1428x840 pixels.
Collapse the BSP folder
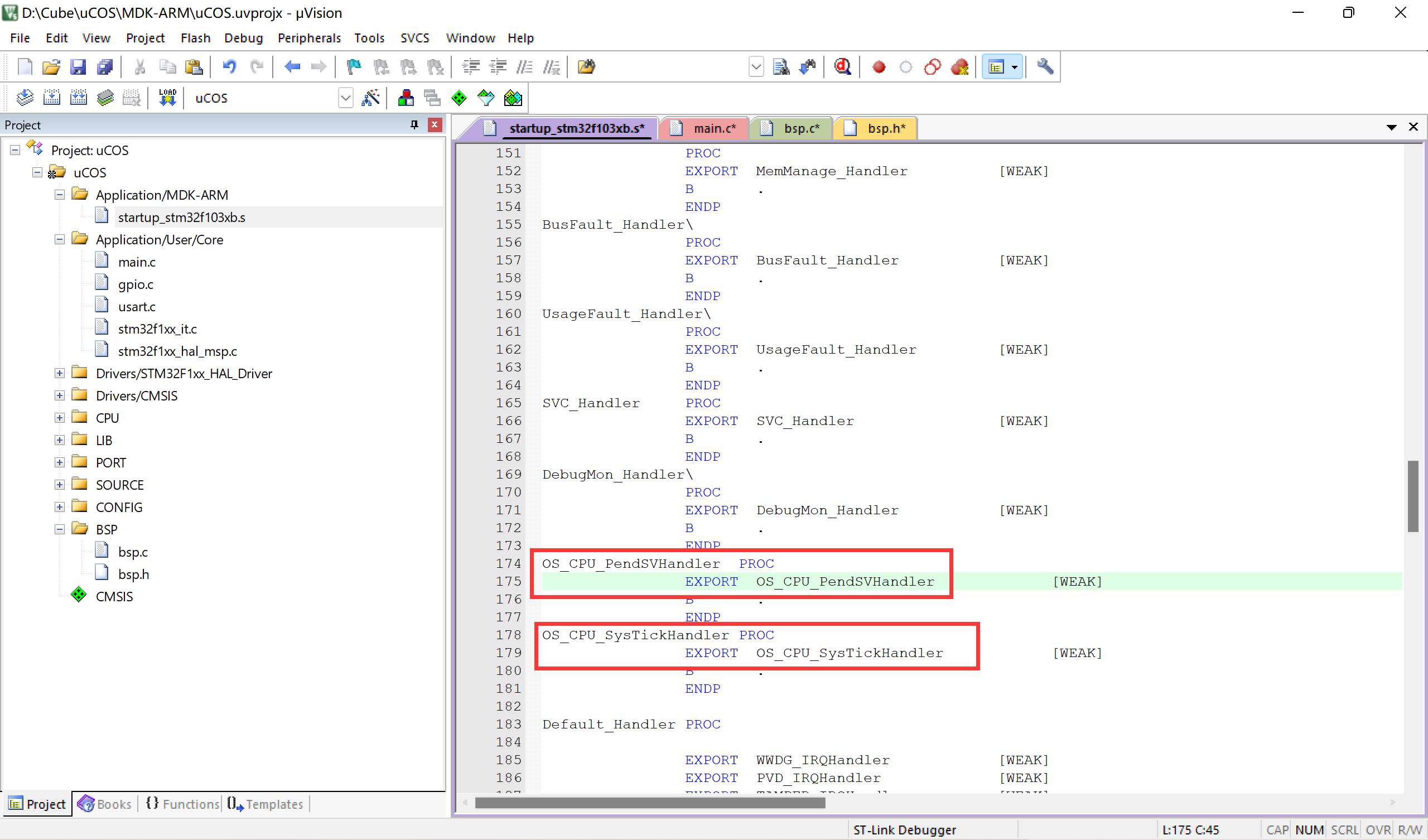click(60, 529)
